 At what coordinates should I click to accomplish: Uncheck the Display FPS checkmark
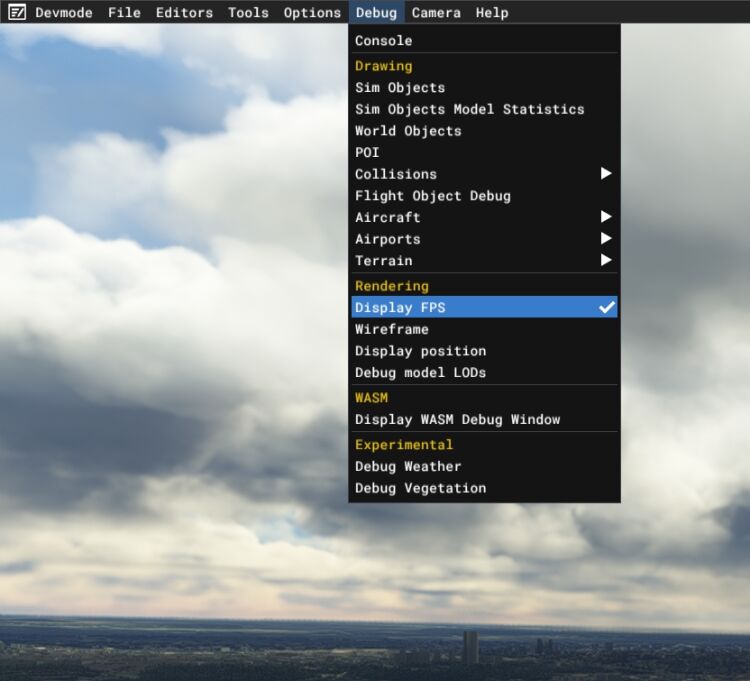pos(606,308)
